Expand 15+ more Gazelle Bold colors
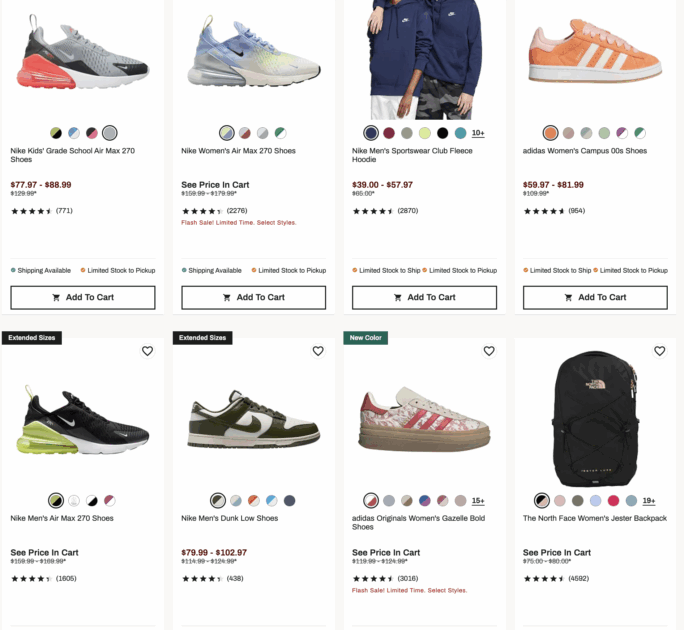 coord(478,501)
